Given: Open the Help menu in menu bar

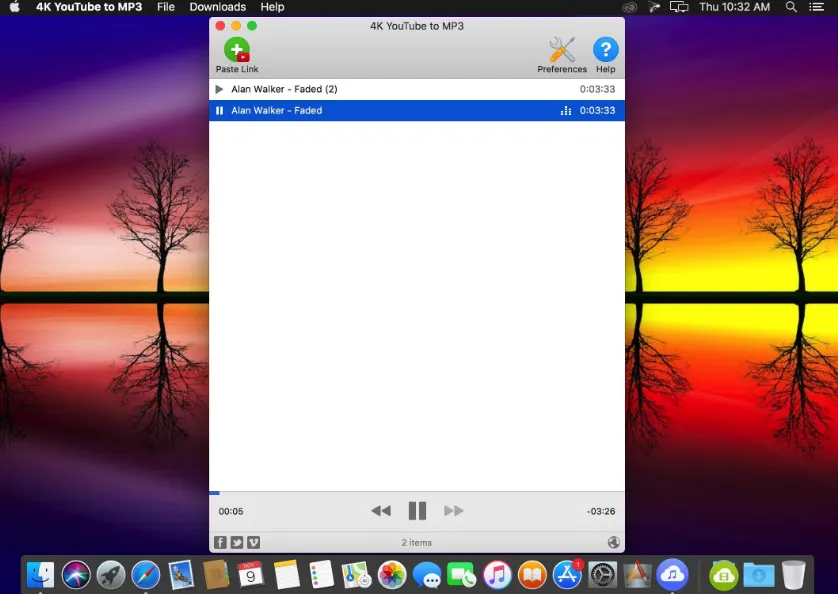Looking at the screenshot, I should [272, 7].
